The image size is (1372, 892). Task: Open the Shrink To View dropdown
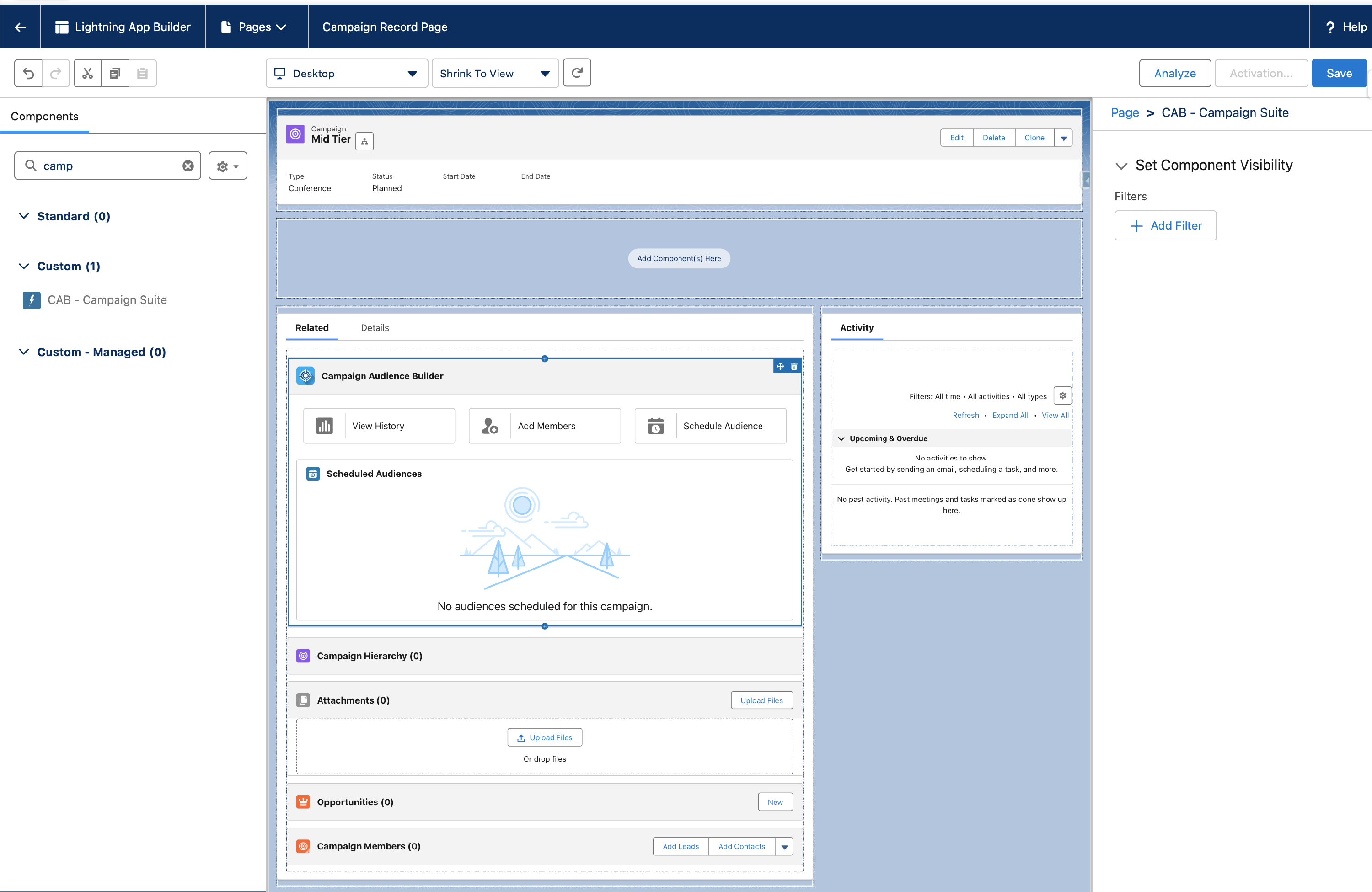(495, 73)
